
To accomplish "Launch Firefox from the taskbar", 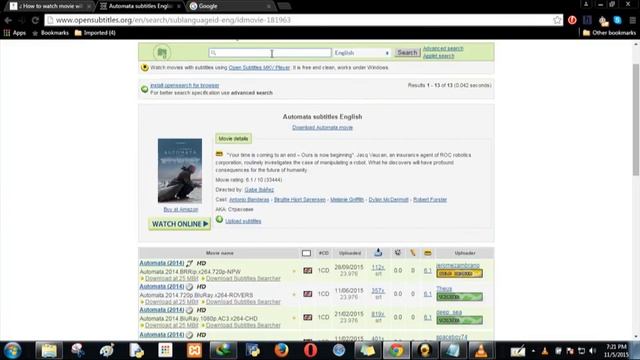I will pos(281,350).
